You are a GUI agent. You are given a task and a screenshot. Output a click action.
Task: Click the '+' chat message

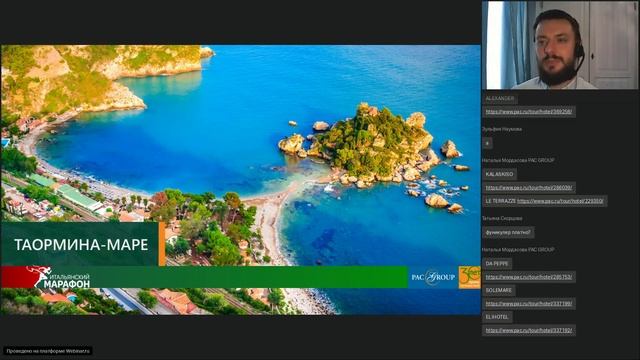pos(487,143)
